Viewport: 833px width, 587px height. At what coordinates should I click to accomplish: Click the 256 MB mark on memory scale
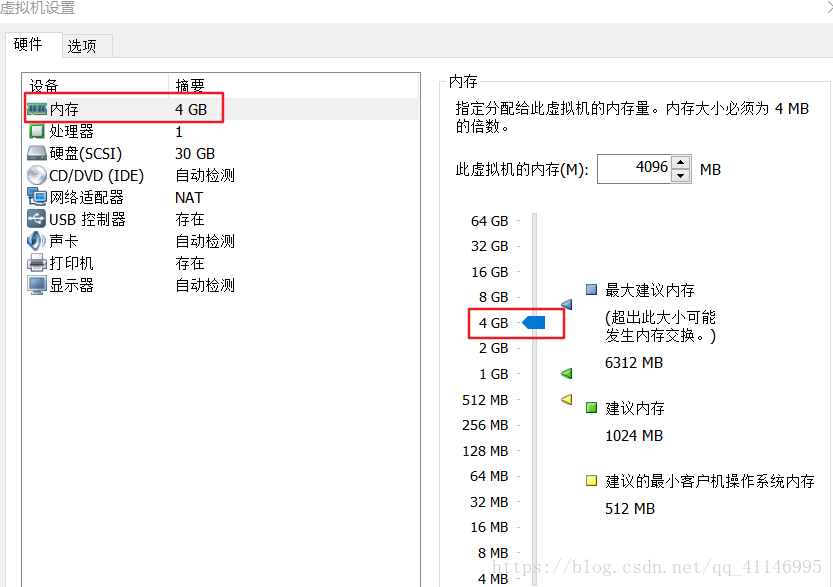coord(485,425)
